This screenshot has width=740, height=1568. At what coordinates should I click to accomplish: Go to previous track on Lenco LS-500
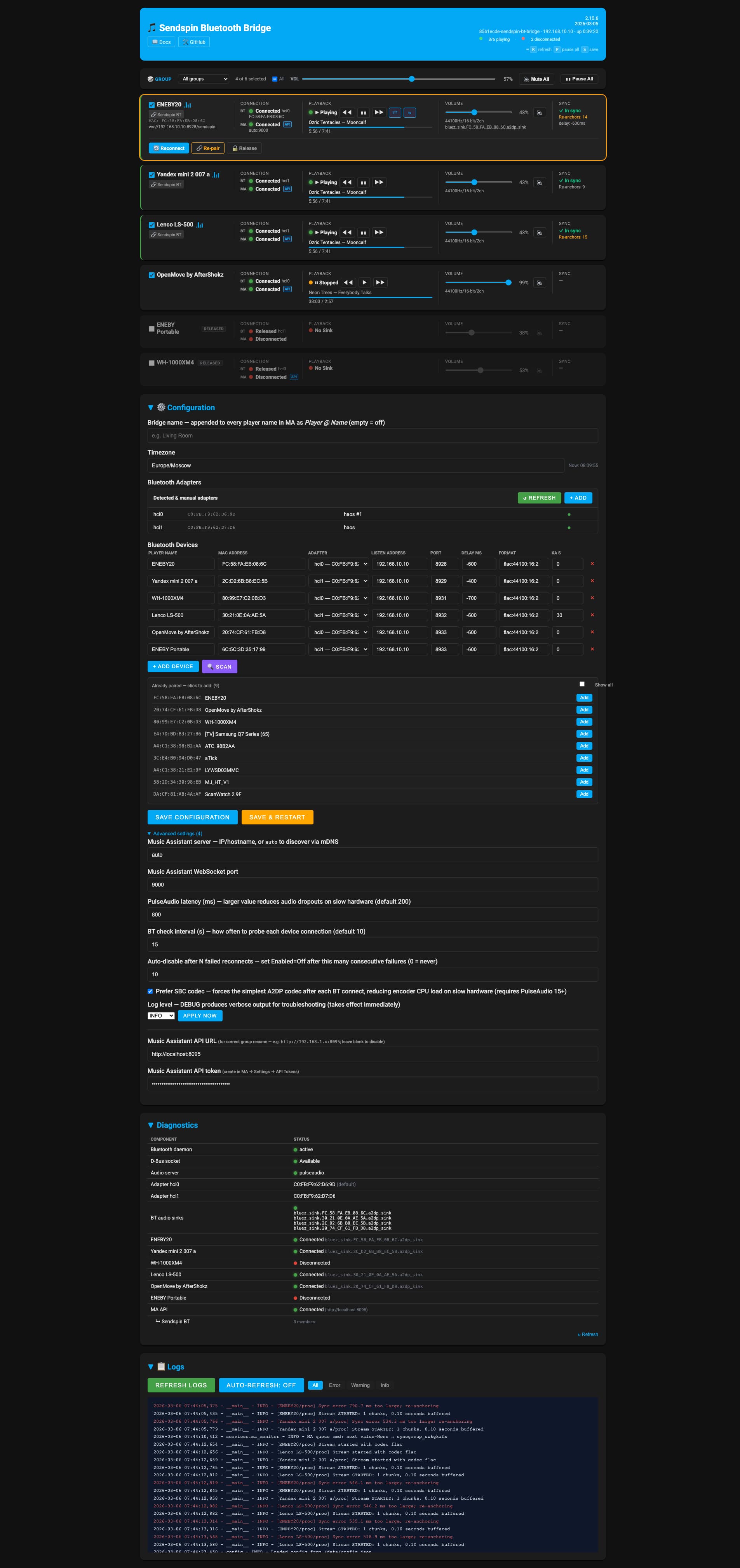pos(347,233)
